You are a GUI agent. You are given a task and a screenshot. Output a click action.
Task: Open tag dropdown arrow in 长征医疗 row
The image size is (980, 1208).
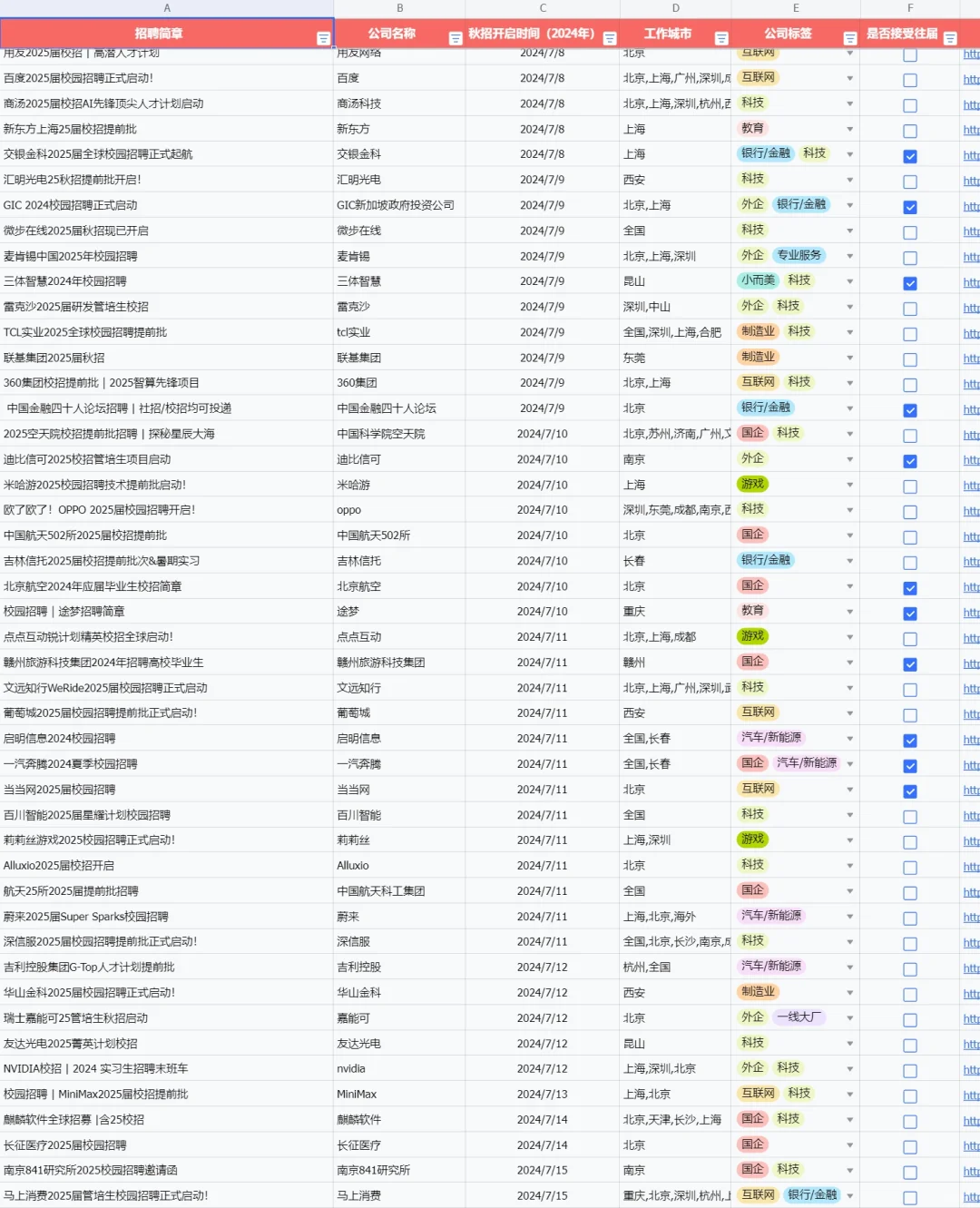(850, 1145)
